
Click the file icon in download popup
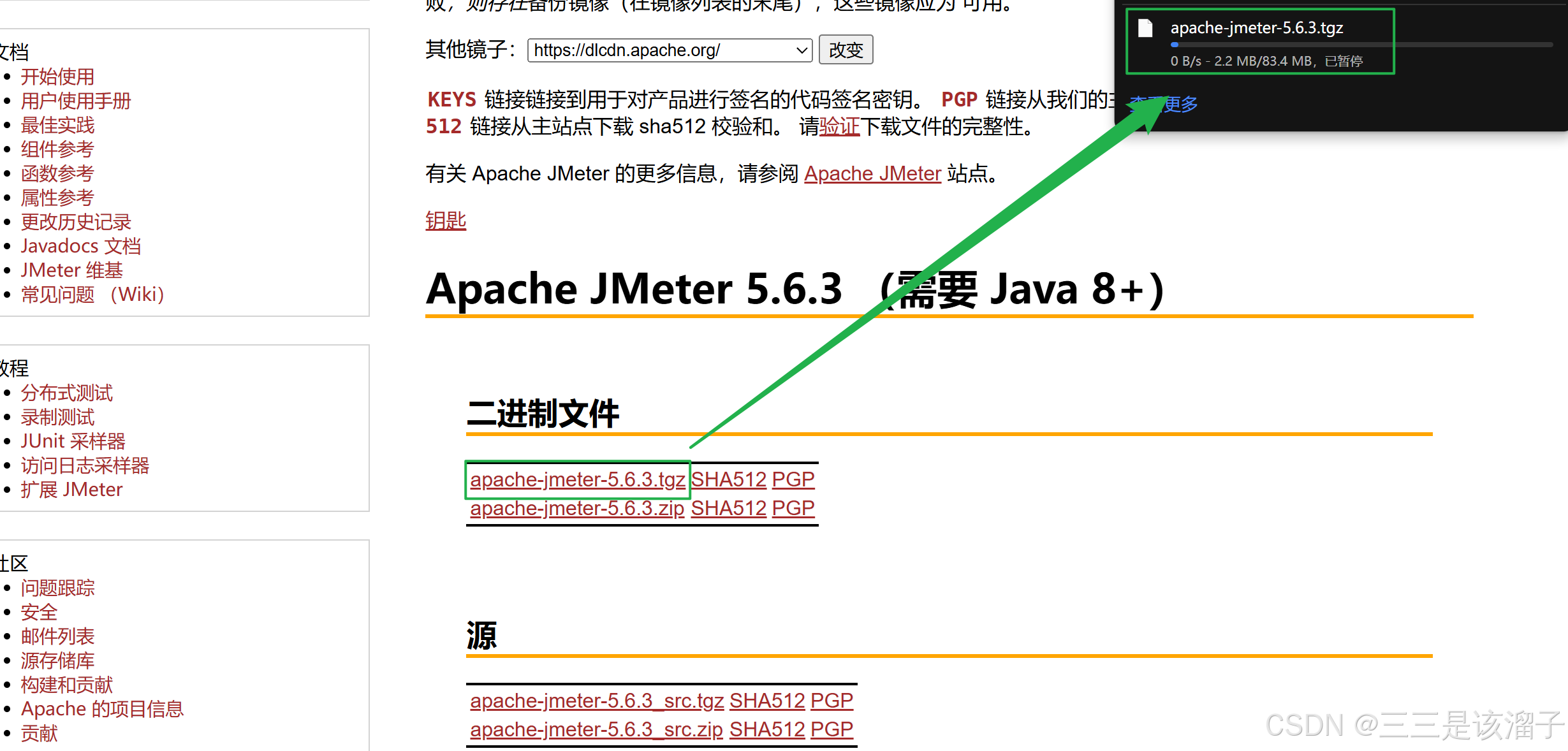(1145, 28)
